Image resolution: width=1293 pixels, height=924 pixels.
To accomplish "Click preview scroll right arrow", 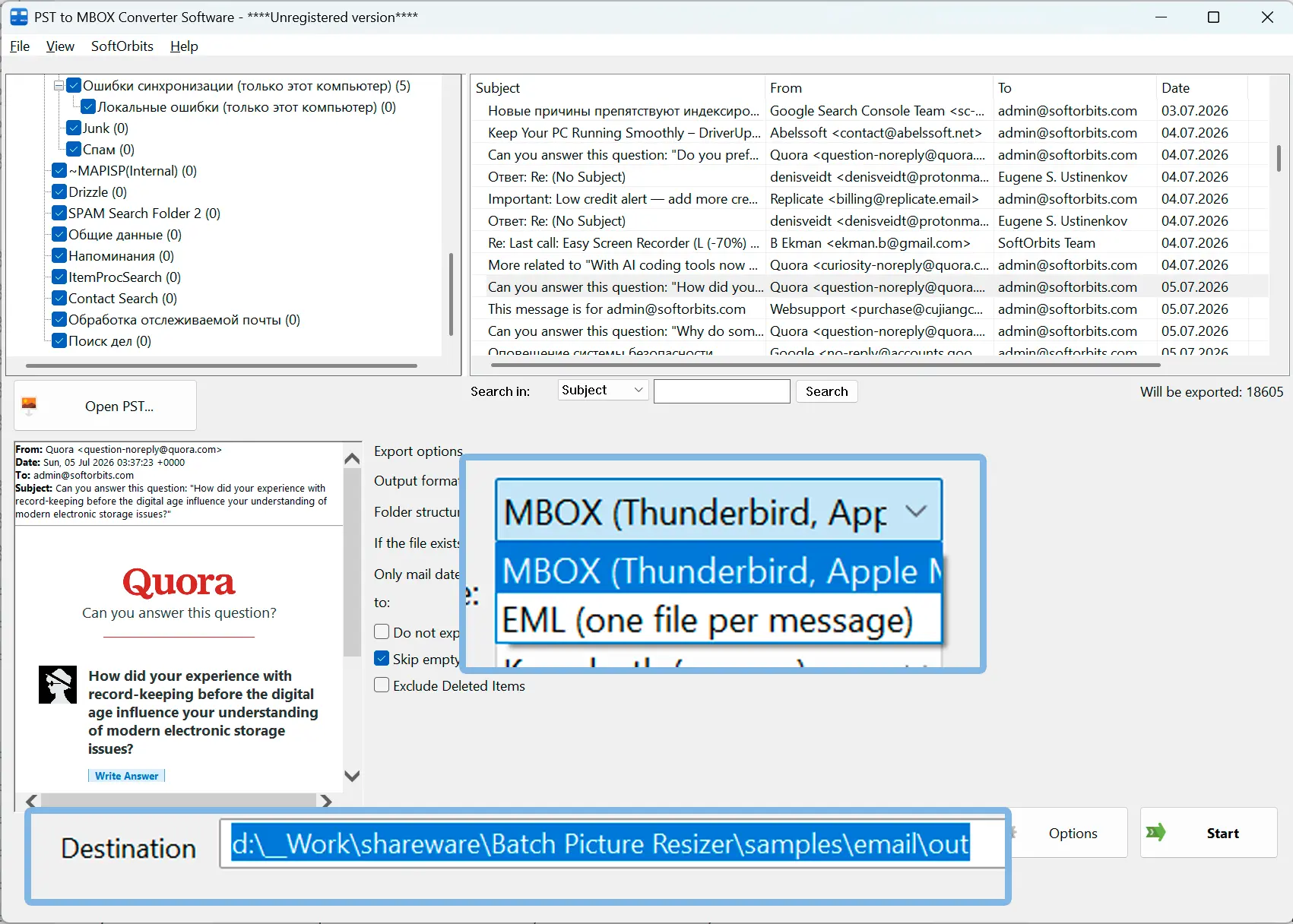I will pos(326,801).
